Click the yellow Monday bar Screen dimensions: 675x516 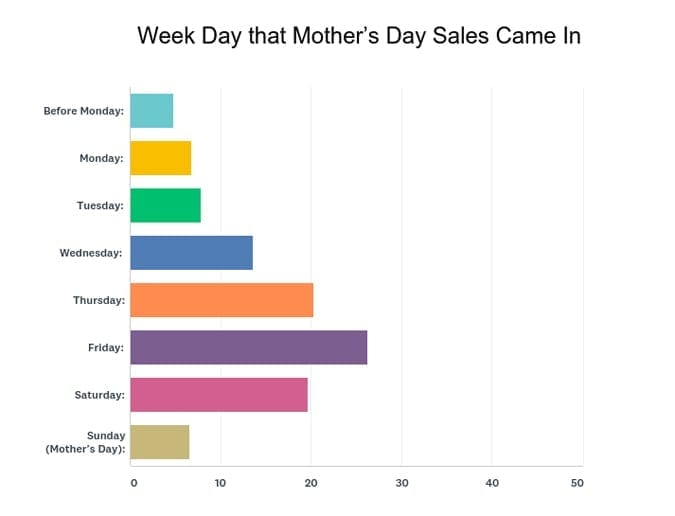pyautogui.click(x=160, y=158)
